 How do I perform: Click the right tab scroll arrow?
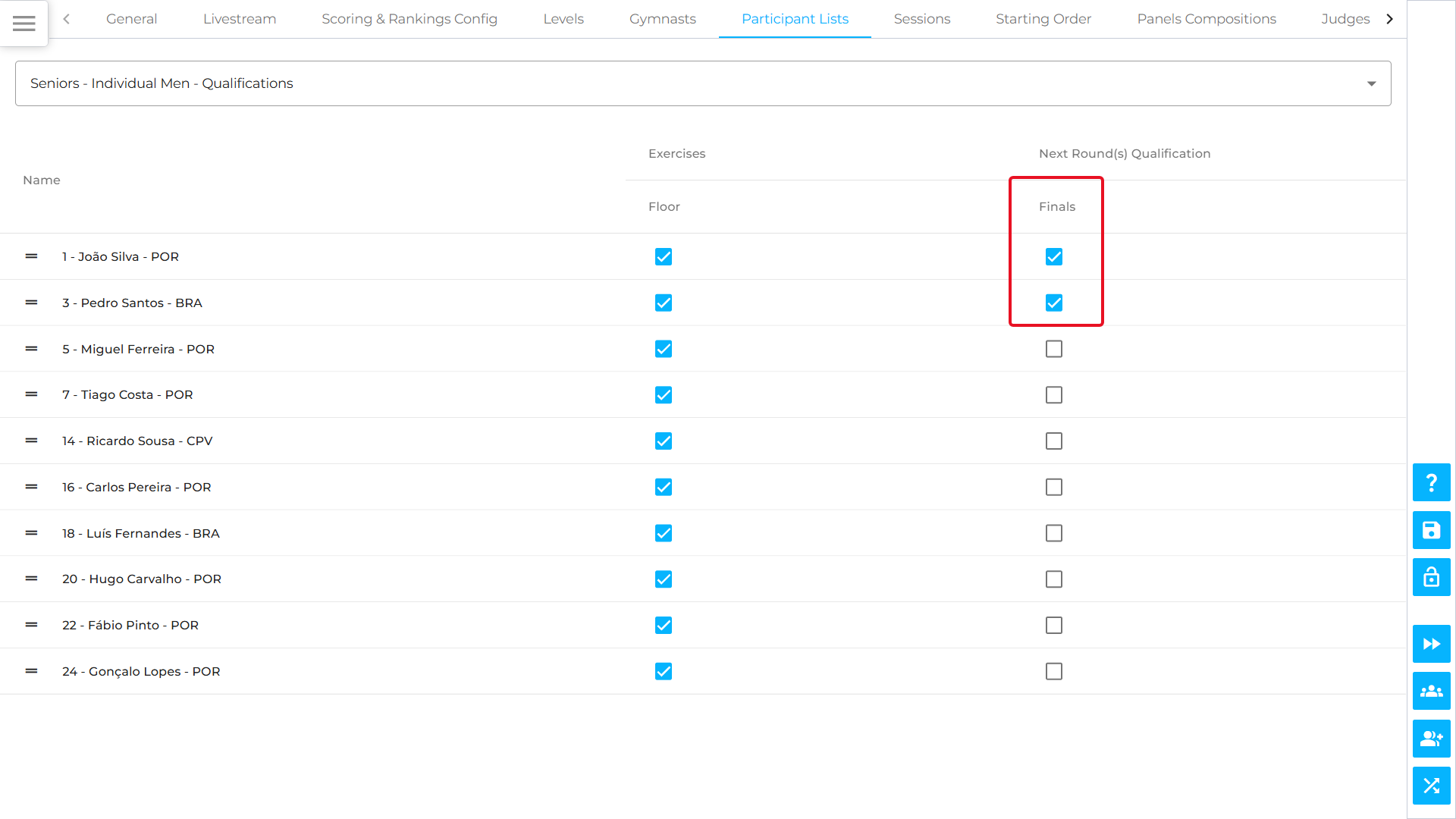[1389, 19]
